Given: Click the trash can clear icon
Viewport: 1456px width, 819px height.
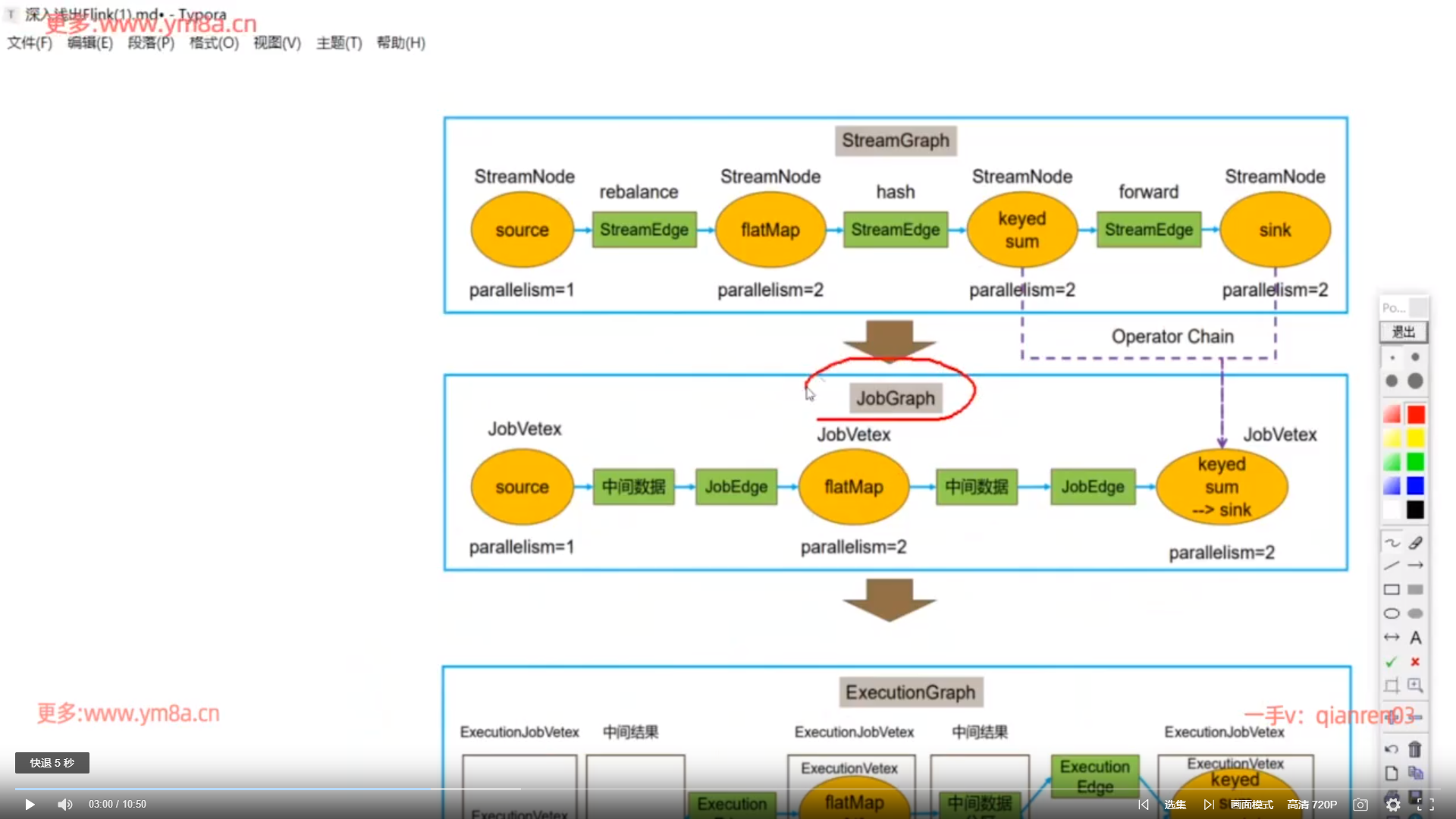Looking at the screenshot, I should point(1415,750).
